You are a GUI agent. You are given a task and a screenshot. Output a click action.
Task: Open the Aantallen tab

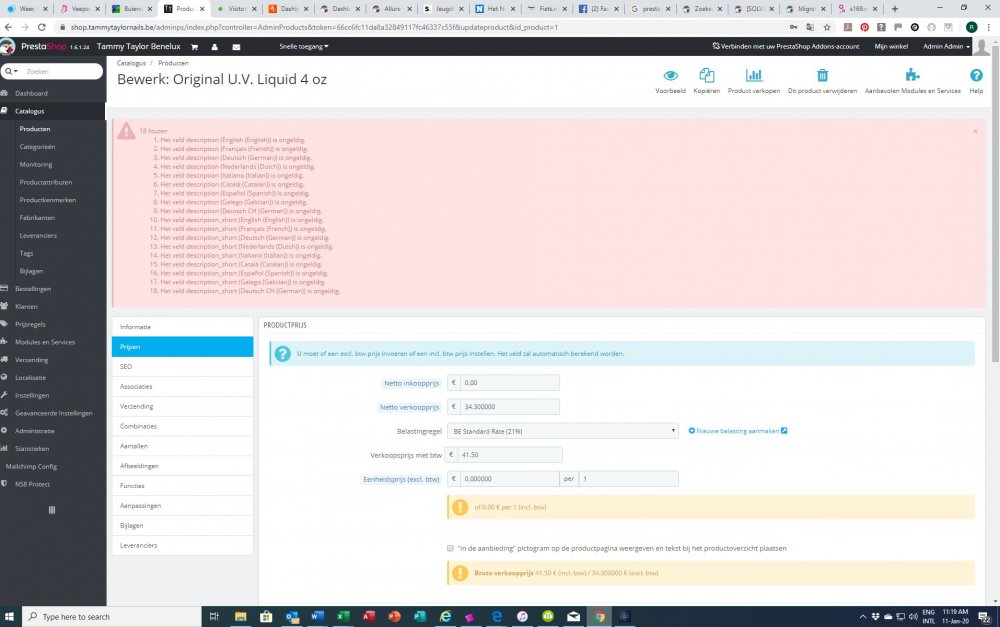point(182,446)
